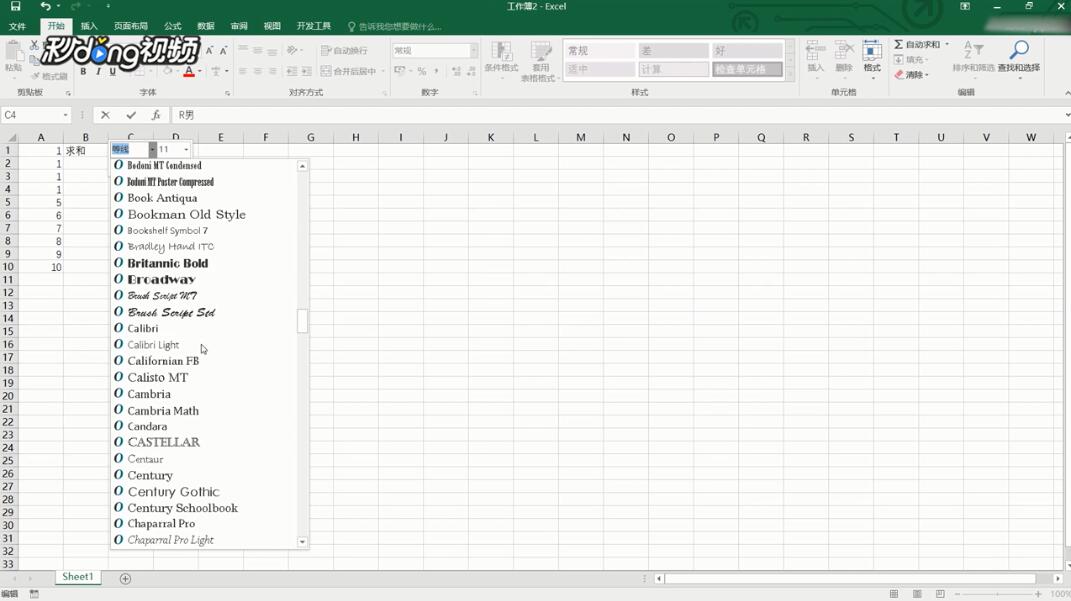Select the 差 cell style
This screenshot has height=601, width=1071.
[673, 51]
